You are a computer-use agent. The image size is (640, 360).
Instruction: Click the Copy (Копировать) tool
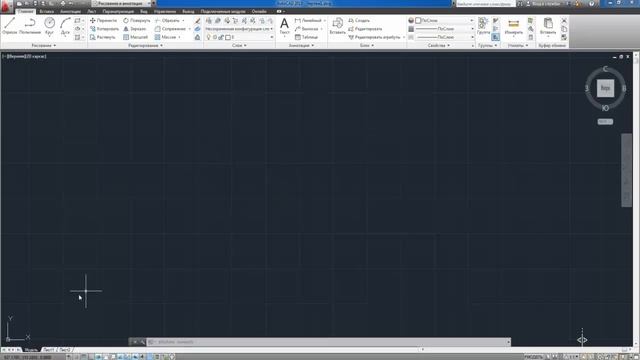coord(104,29)
